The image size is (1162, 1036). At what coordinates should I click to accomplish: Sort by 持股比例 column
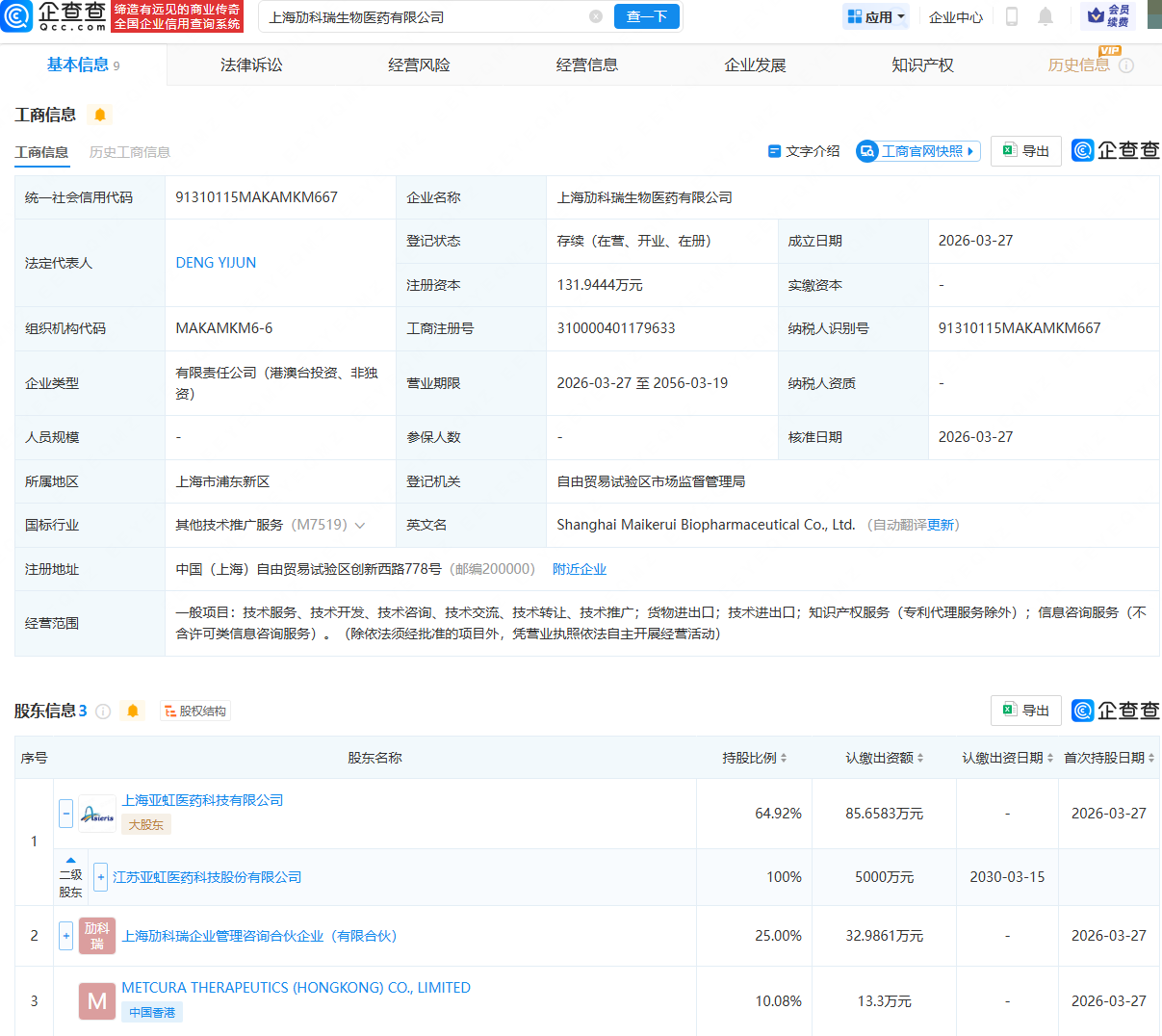pos(755,758)
